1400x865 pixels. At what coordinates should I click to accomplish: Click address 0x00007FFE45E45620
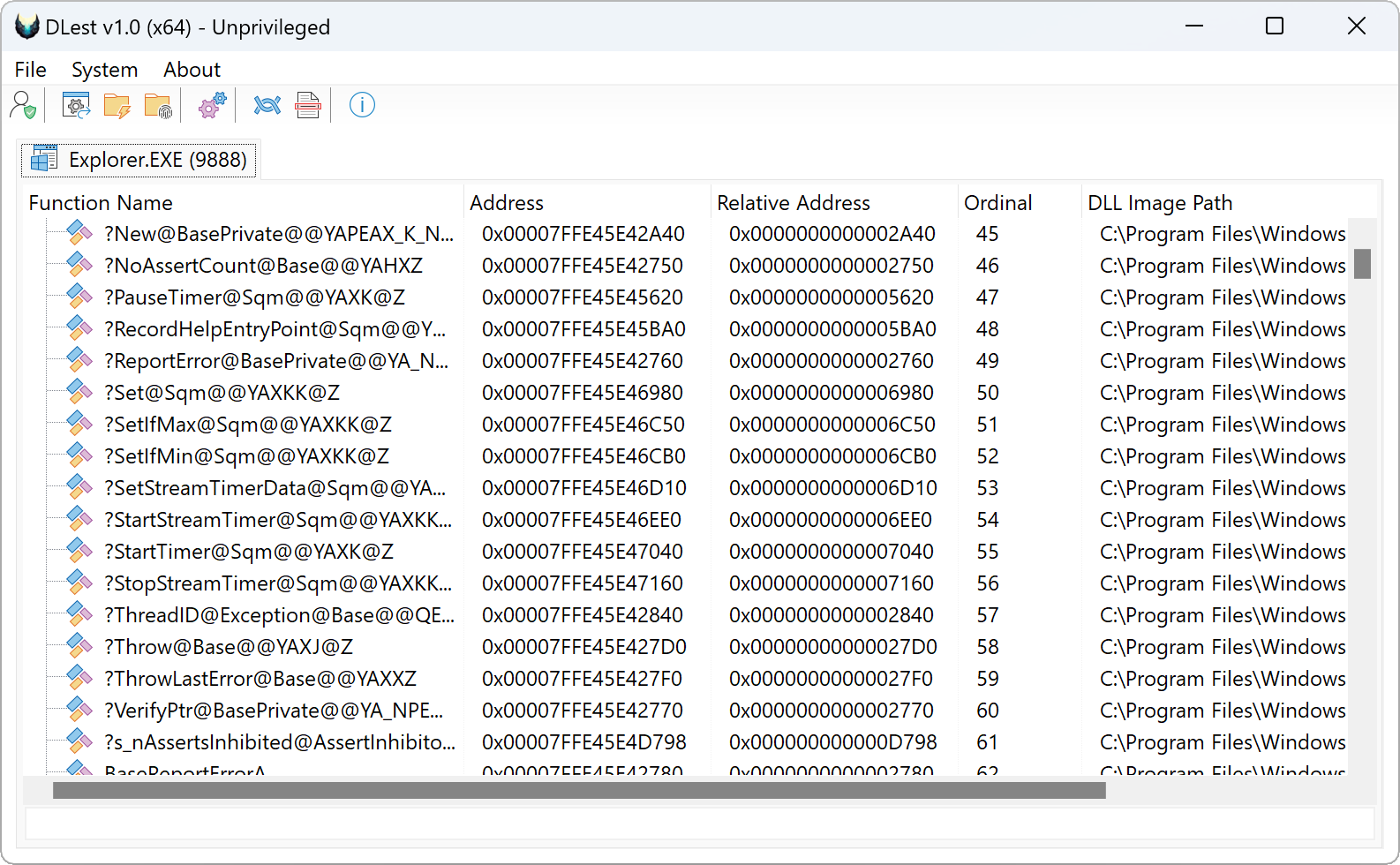click(x=583, y=297)
